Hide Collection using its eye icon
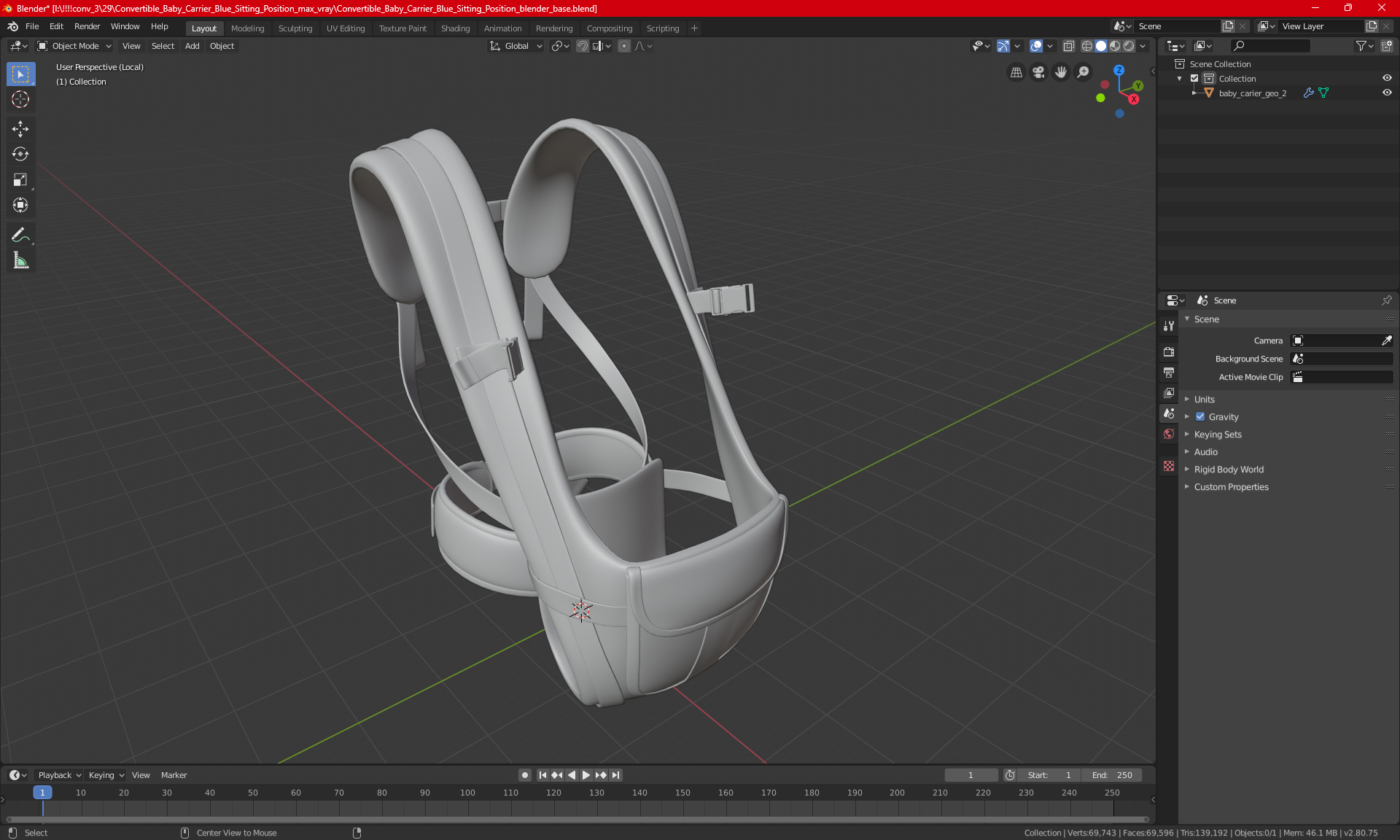 [x=1387, y=78]
